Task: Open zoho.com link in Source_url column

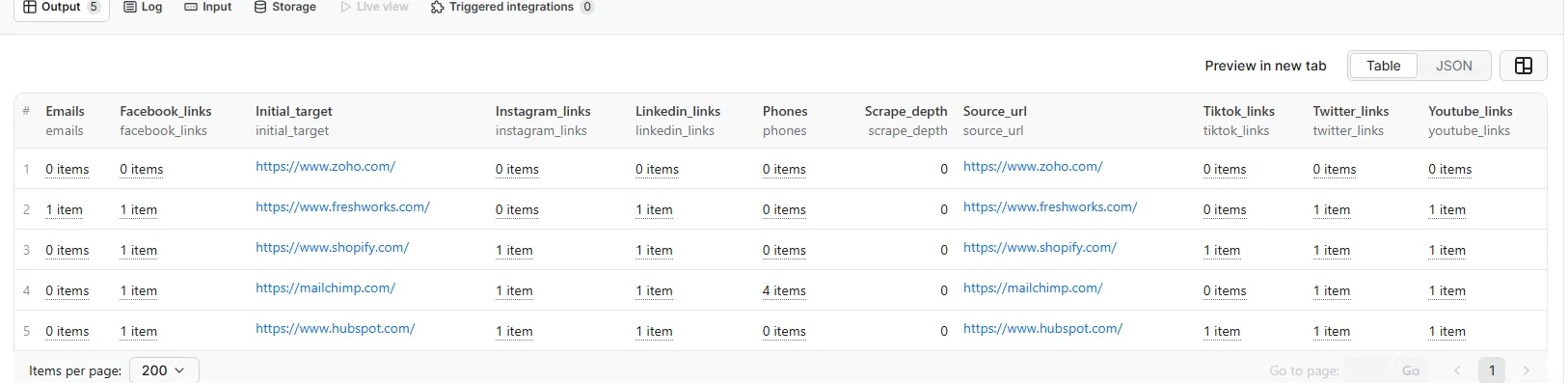Action: click(1033, 167)
